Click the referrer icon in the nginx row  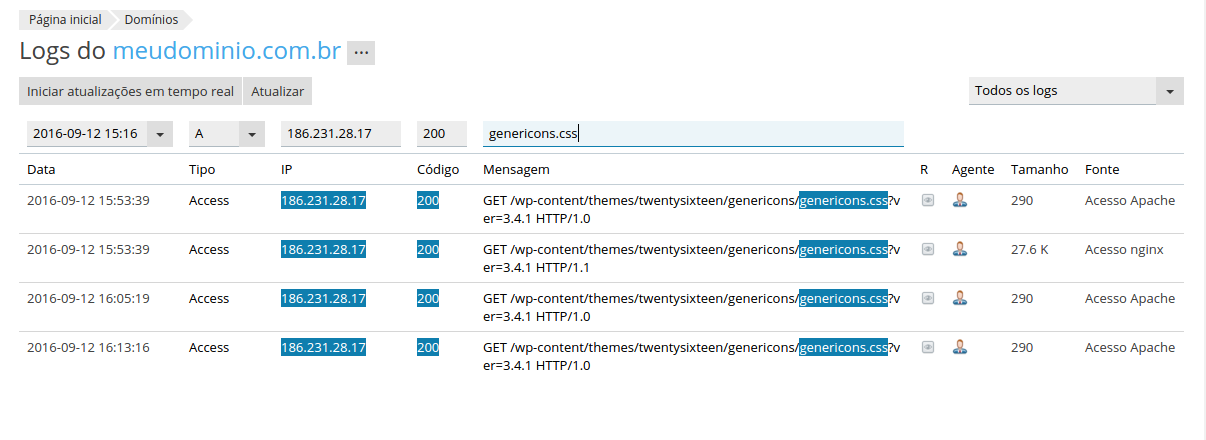coord(928,249)
